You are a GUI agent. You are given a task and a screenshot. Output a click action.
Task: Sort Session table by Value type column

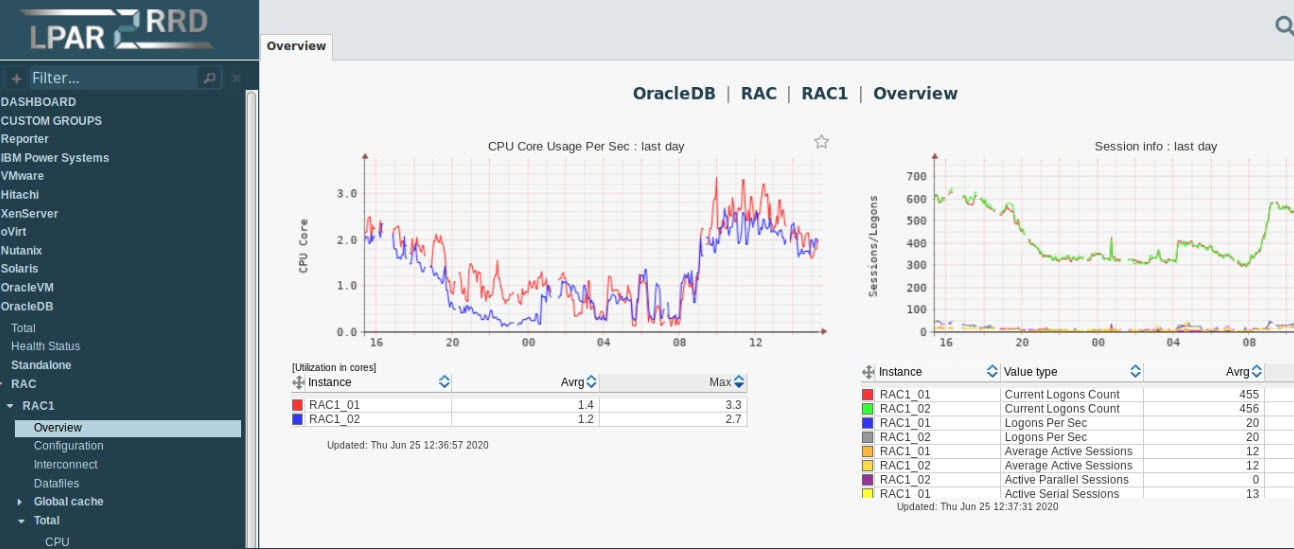1135,372
